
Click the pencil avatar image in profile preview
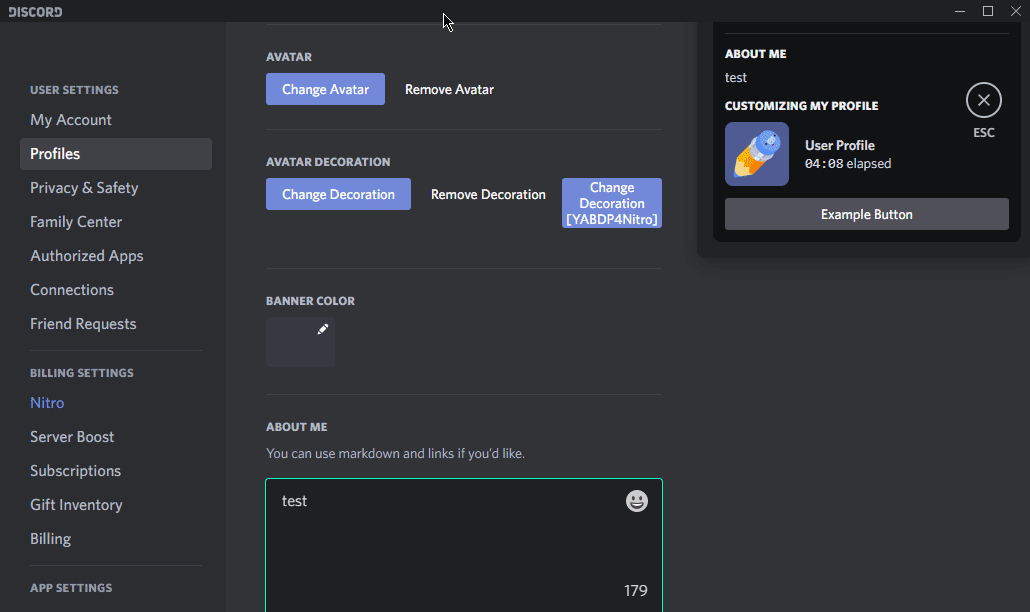tap(757, 154)
